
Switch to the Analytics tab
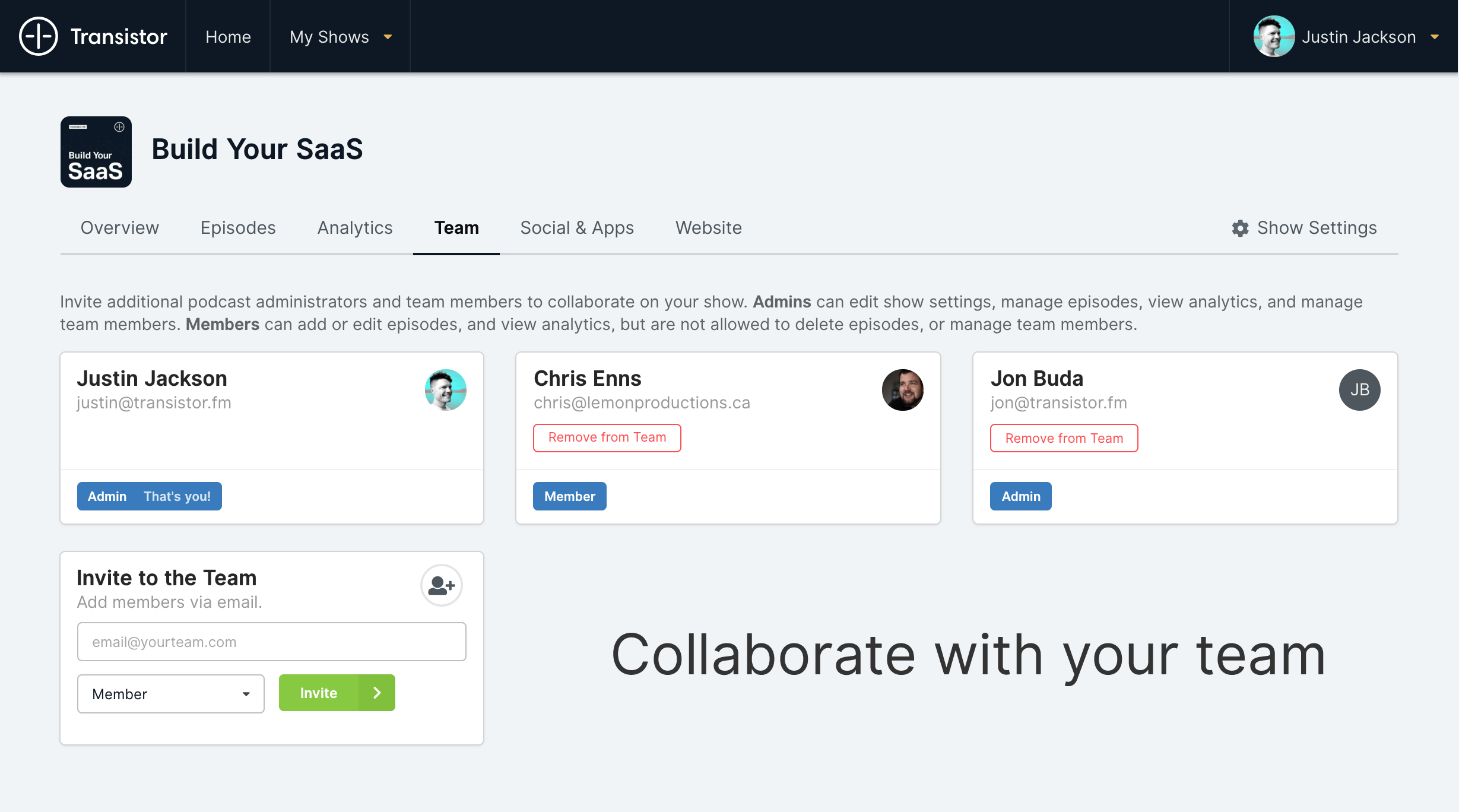pos(355,228)
